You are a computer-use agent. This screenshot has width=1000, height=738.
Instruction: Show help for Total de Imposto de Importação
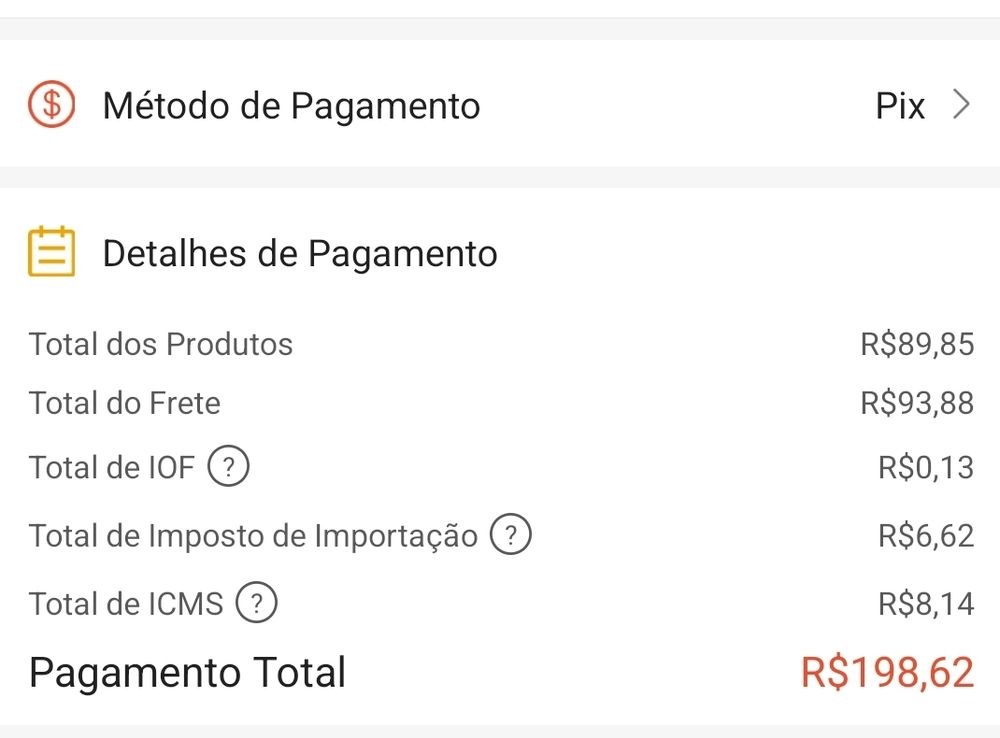510,535
